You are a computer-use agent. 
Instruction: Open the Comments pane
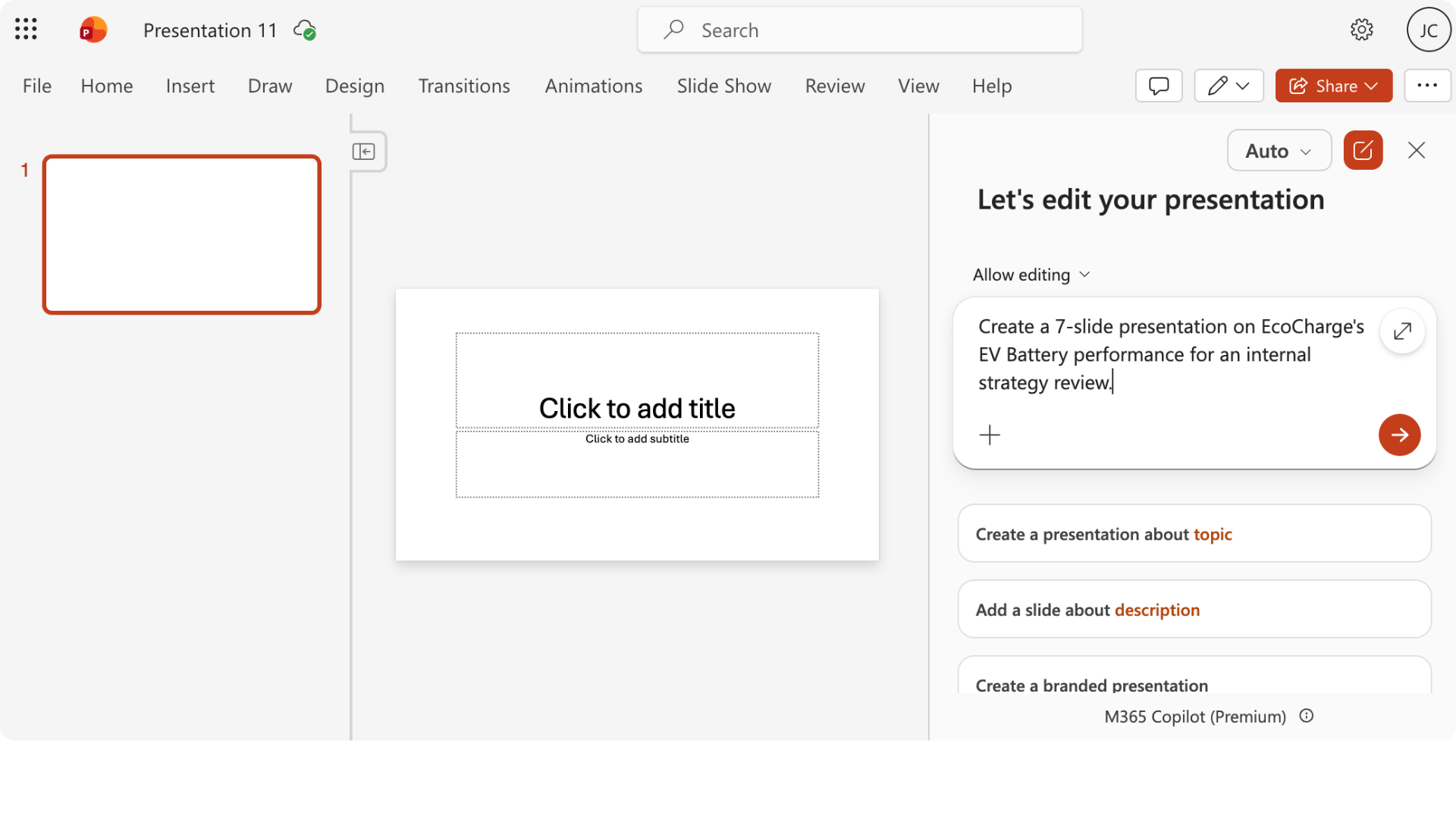pyautogui.click(x=1159, y=86)
